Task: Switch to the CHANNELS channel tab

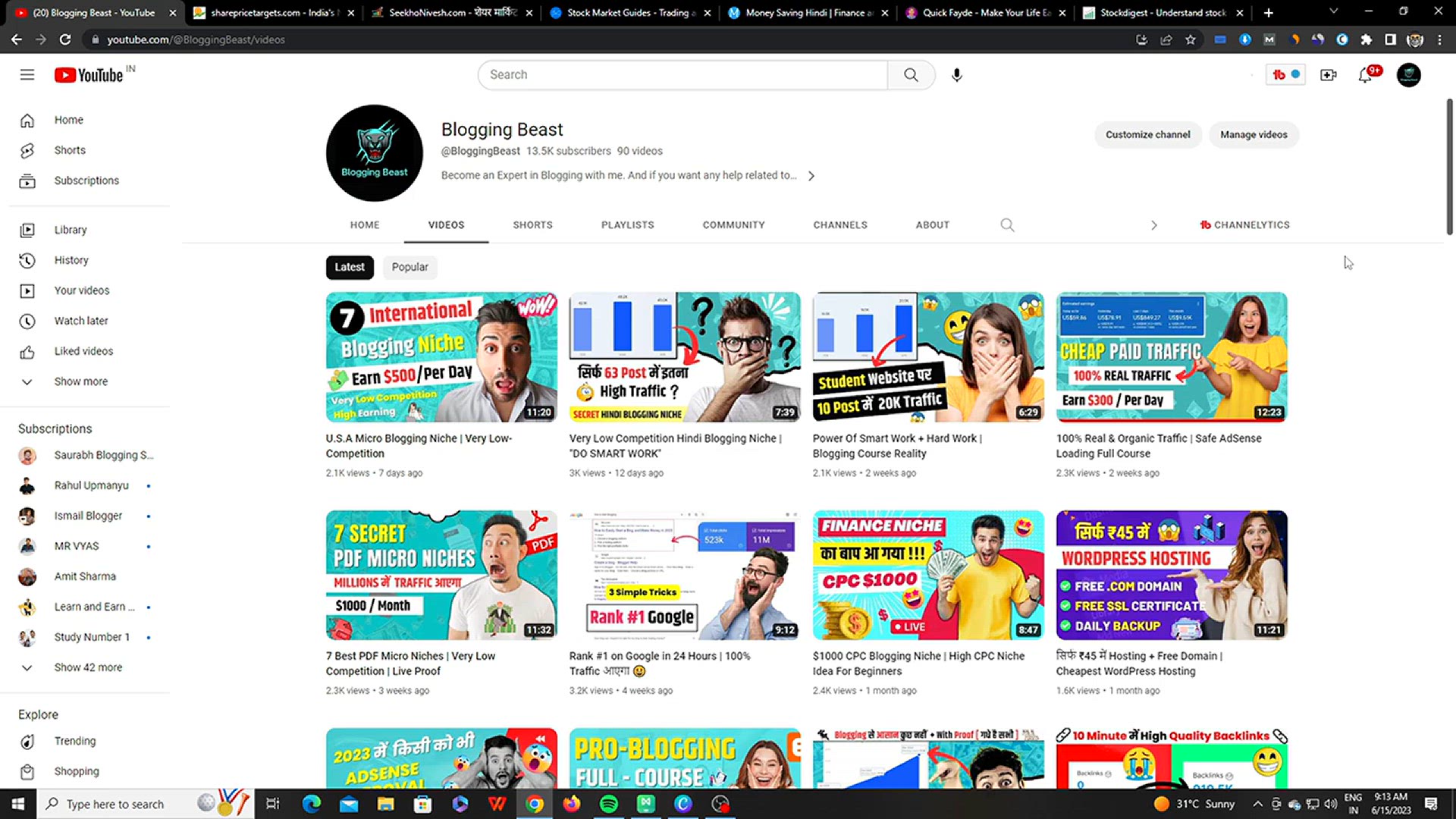Action: pyautogui.click(x=840, y=224)
